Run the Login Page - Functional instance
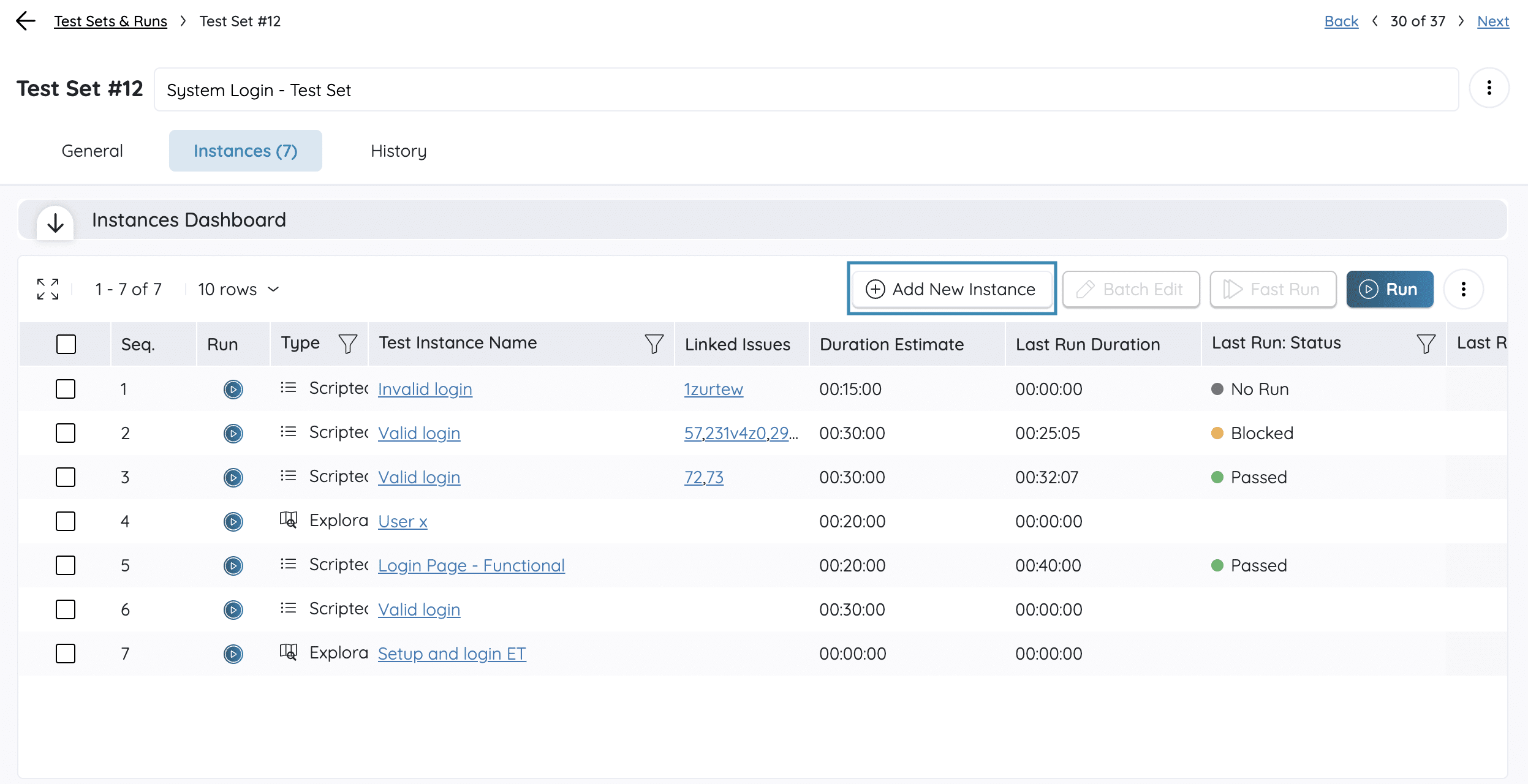The height and width of the screenshot is (784, 1528). click(x=233, y=565)
